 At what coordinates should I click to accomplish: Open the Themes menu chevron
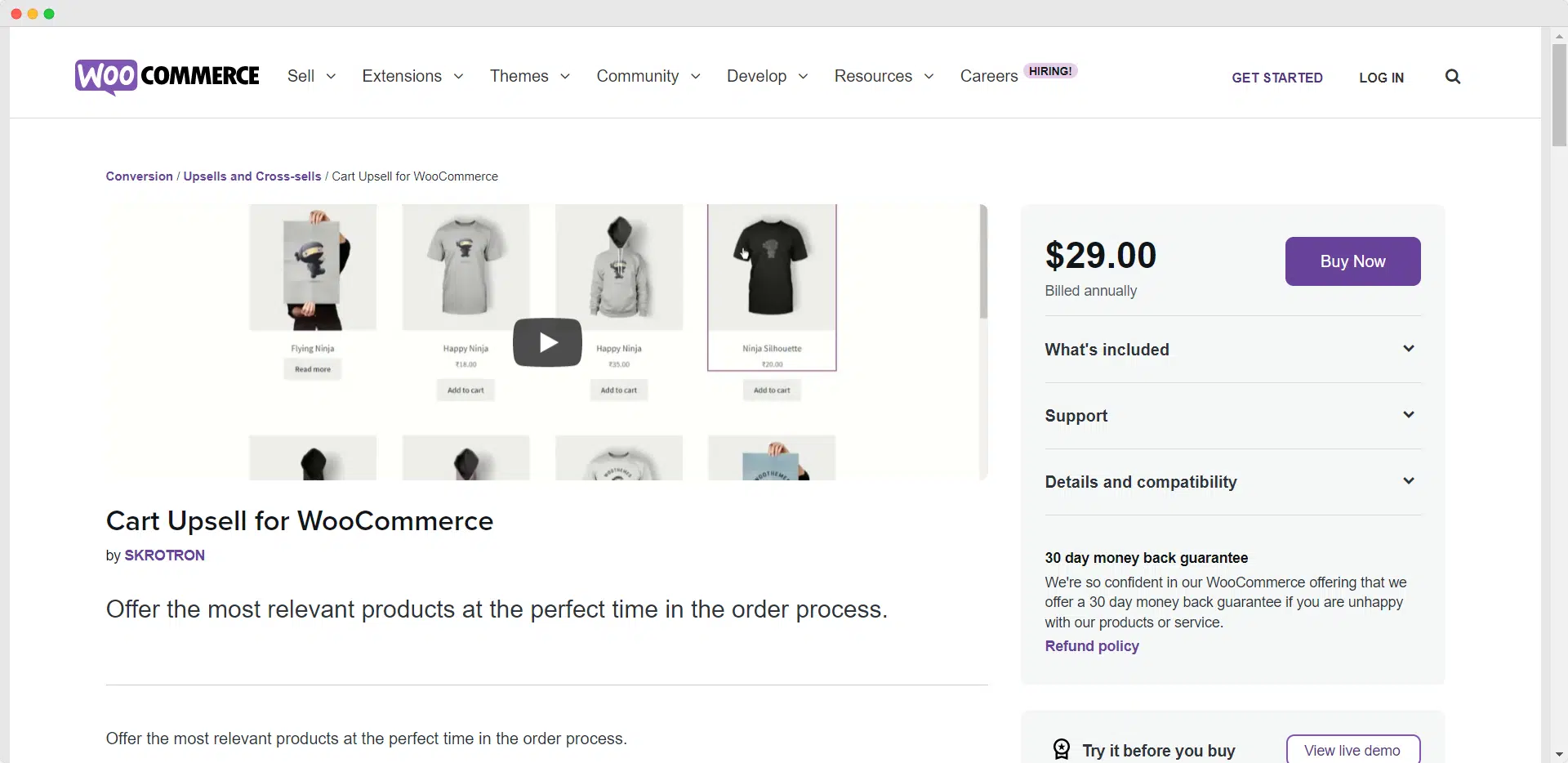(x=565, y=77)
